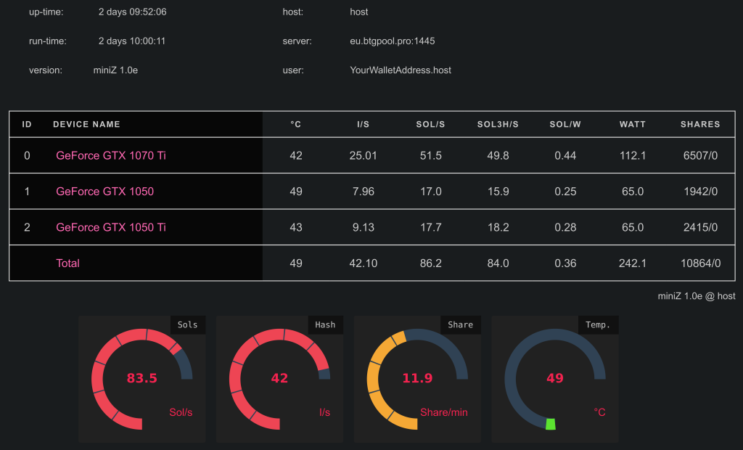Click the Temp. gauge showing 49
Screen dimensions: 743x450
pos(555,379)
